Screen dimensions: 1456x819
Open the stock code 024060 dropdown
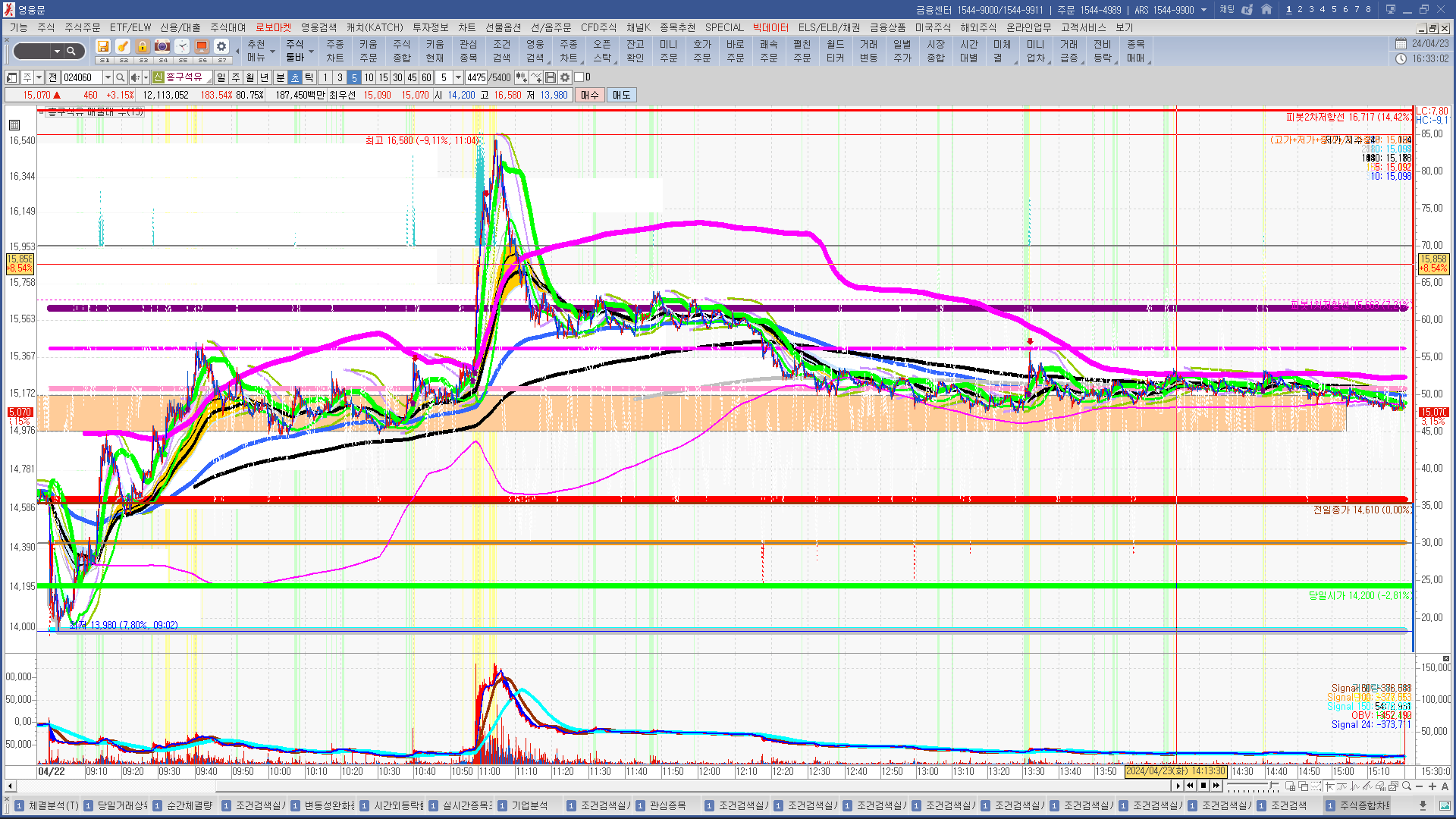(108, 77)
